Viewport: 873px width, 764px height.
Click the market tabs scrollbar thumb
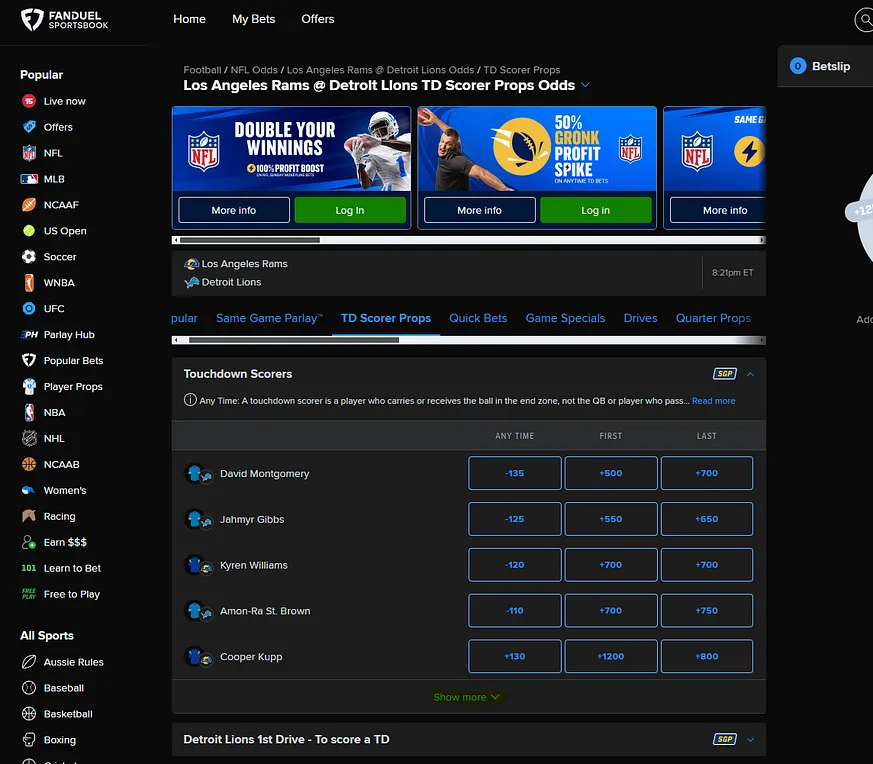click(294, 340)
